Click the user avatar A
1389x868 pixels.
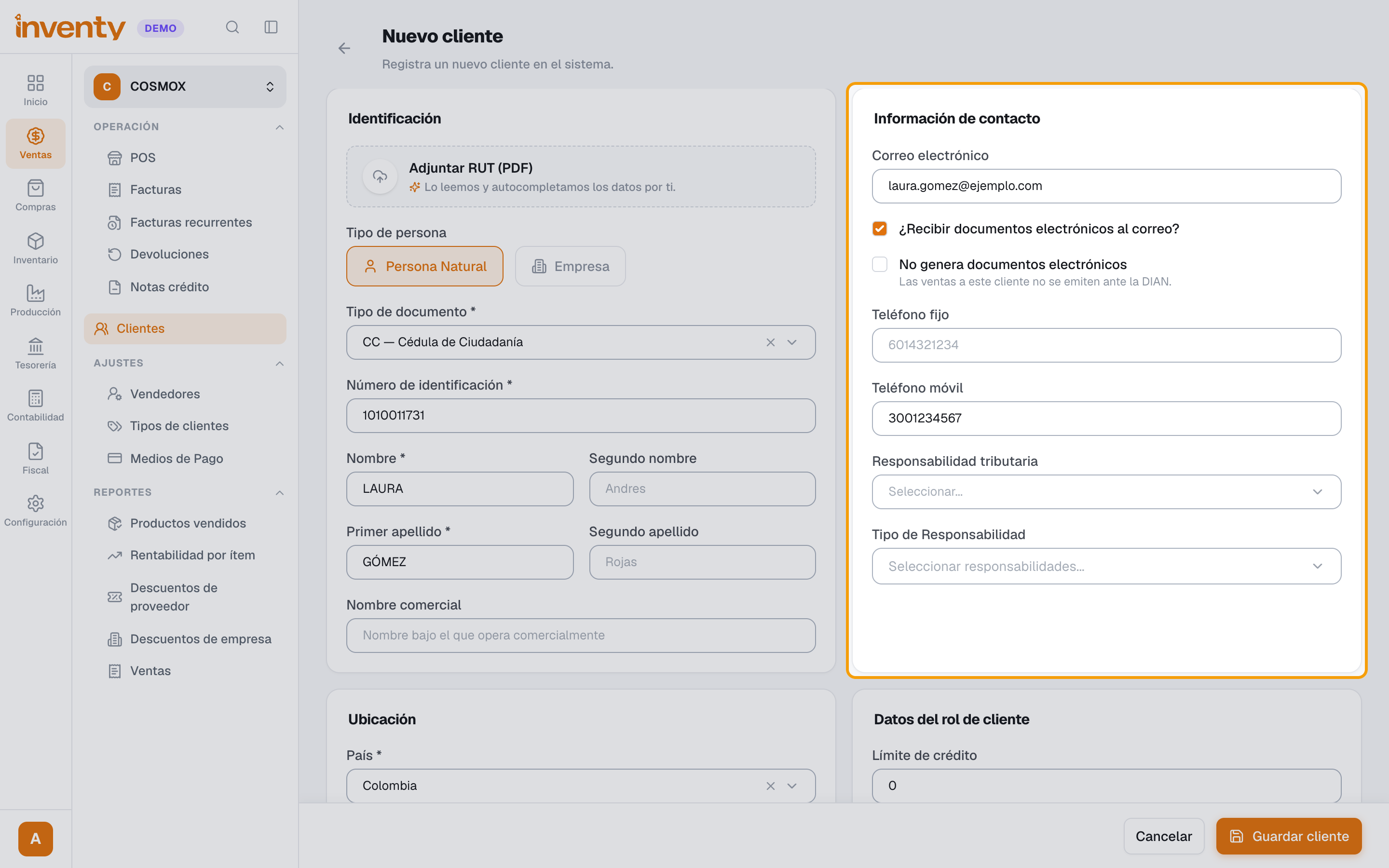(x=36, y=839)
